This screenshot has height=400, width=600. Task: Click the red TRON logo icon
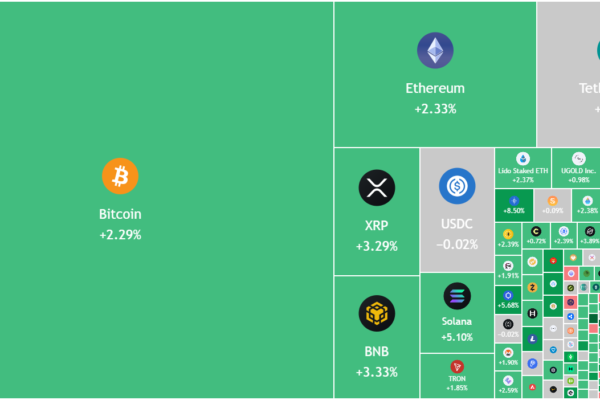coord(457,366)
